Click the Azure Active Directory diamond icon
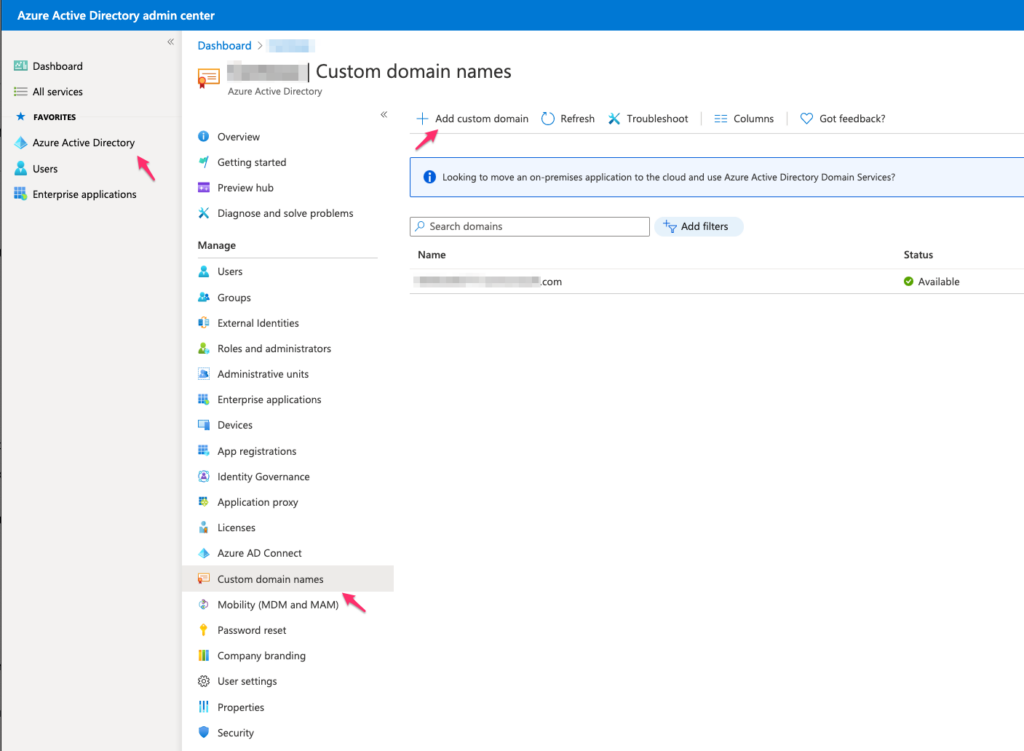The image size is (1024, 751). [x=20, y=142]
